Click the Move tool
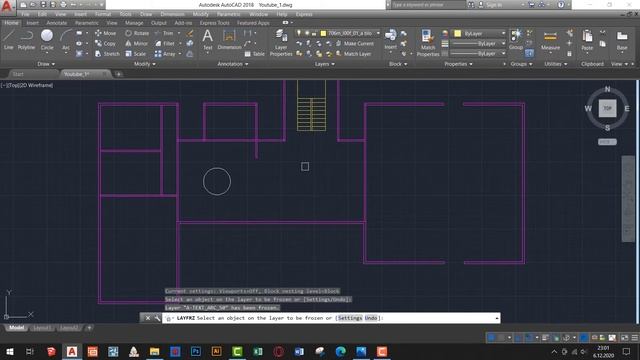Image resolution: width=640 pixels, height=360 pixels. click(x=105, y=33)
